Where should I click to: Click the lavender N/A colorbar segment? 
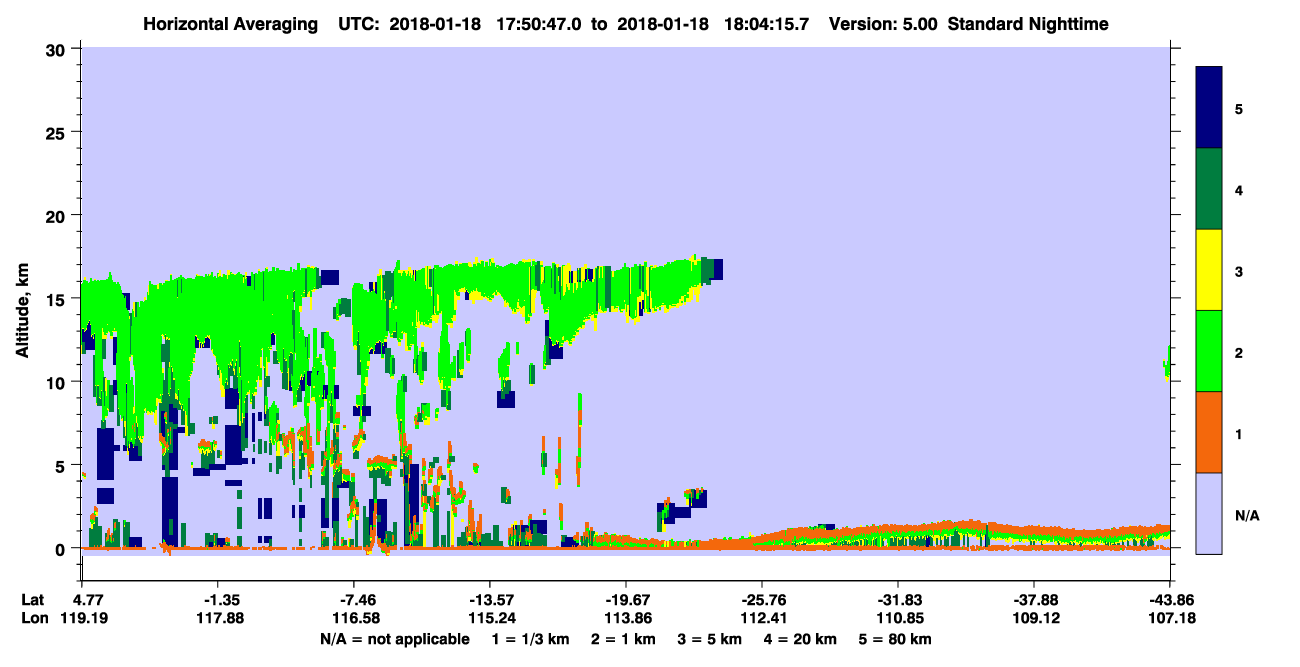pyautogui.click(x=1209, y=513)
